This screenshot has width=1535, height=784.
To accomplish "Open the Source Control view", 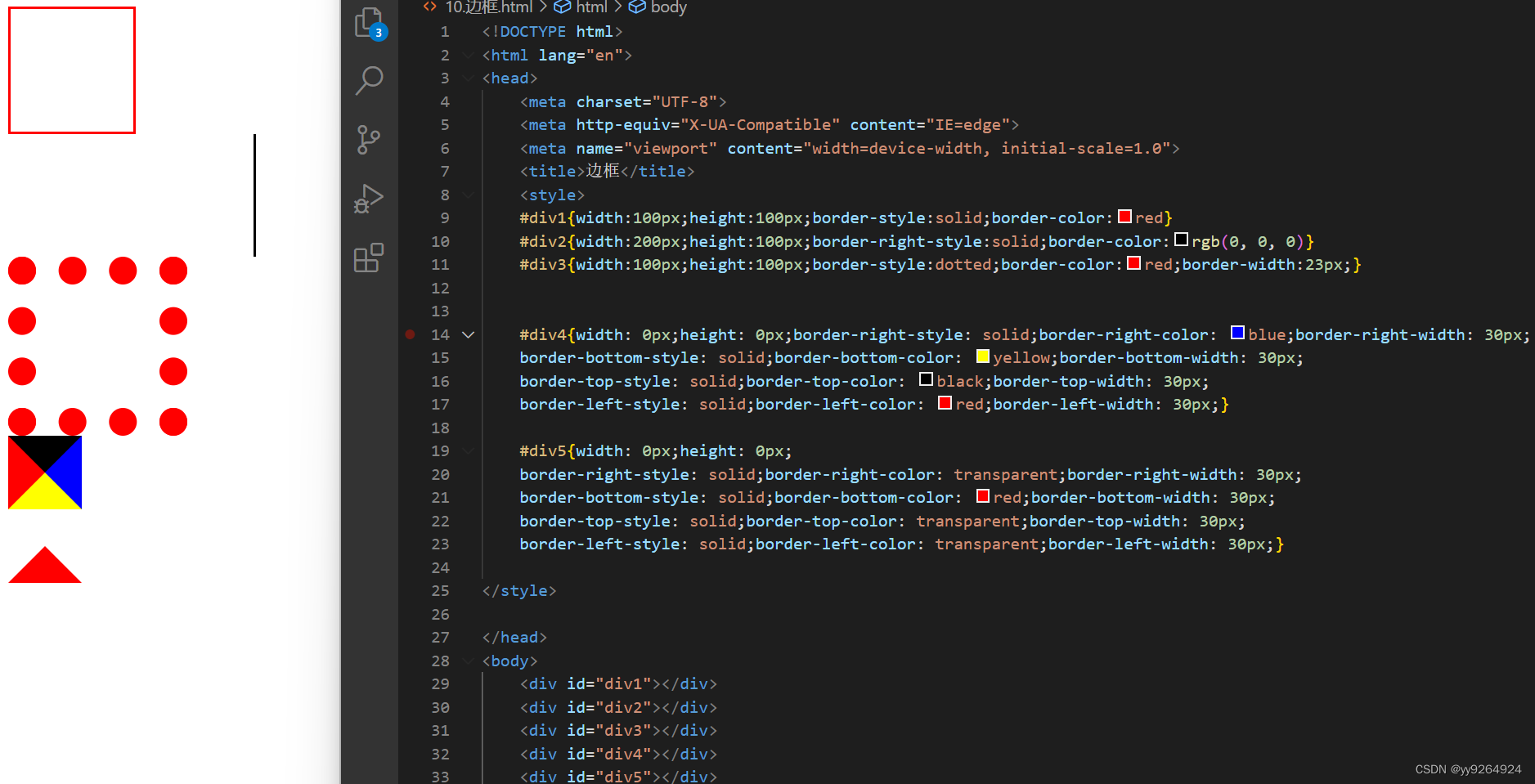I will click(369, 140).
